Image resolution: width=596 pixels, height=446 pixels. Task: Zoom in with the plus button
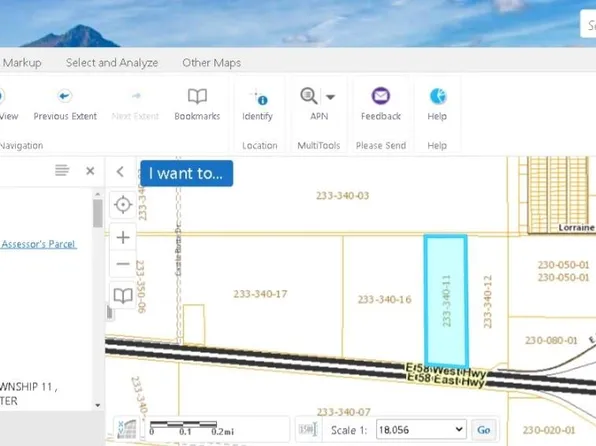[123, 238]
